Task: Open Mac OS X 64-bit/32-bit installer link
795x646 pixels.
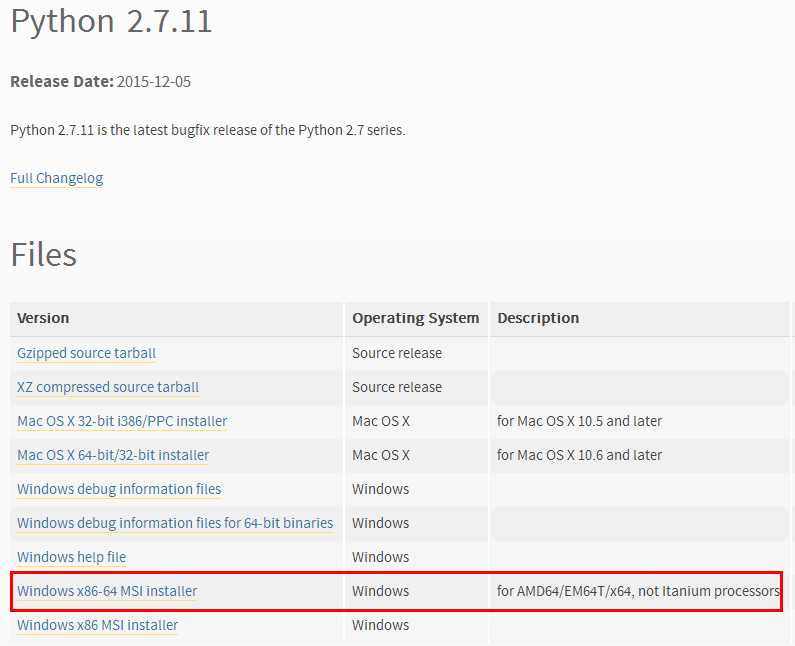Action: (113, 455)
